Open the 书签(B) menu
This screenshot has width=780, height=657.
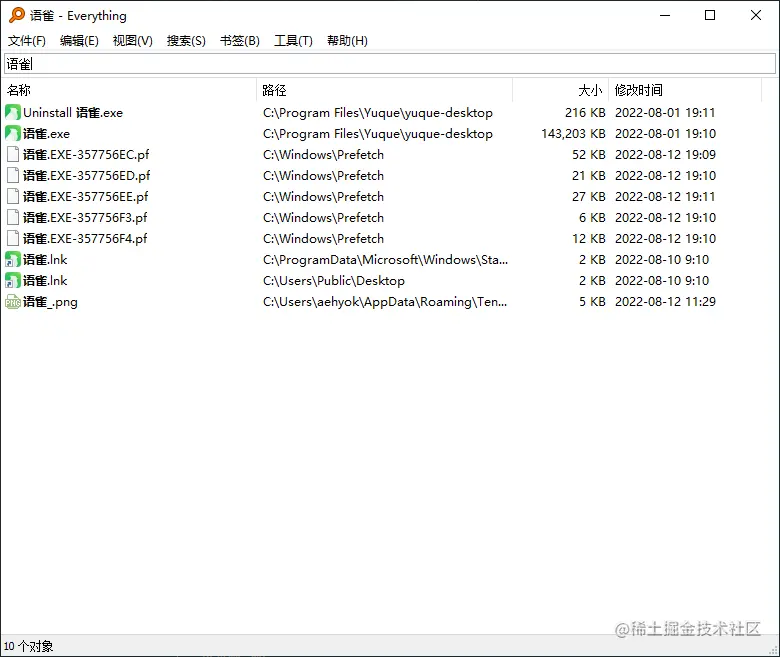[x=240, y=41]
